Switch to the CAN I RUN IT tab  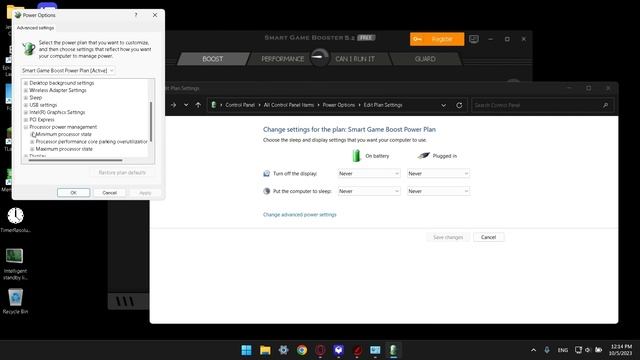[355, 59]
